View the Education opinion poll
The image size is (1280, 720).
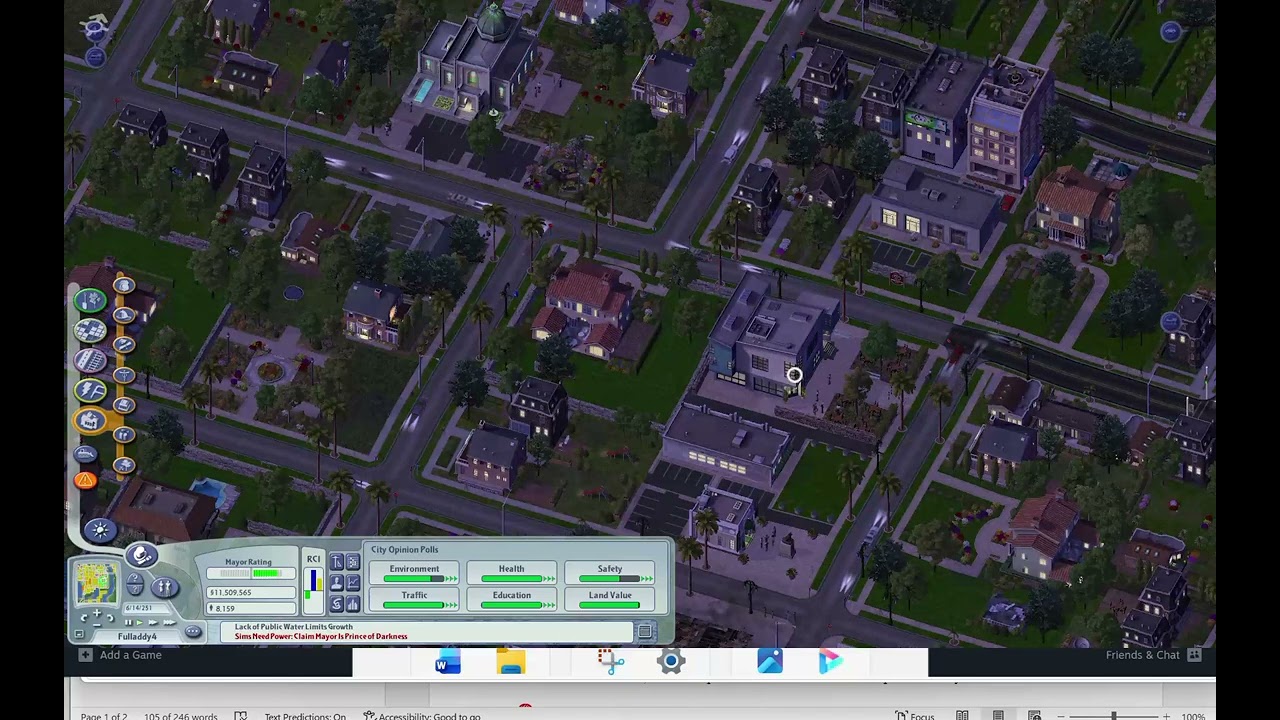(x=511, y=600)
